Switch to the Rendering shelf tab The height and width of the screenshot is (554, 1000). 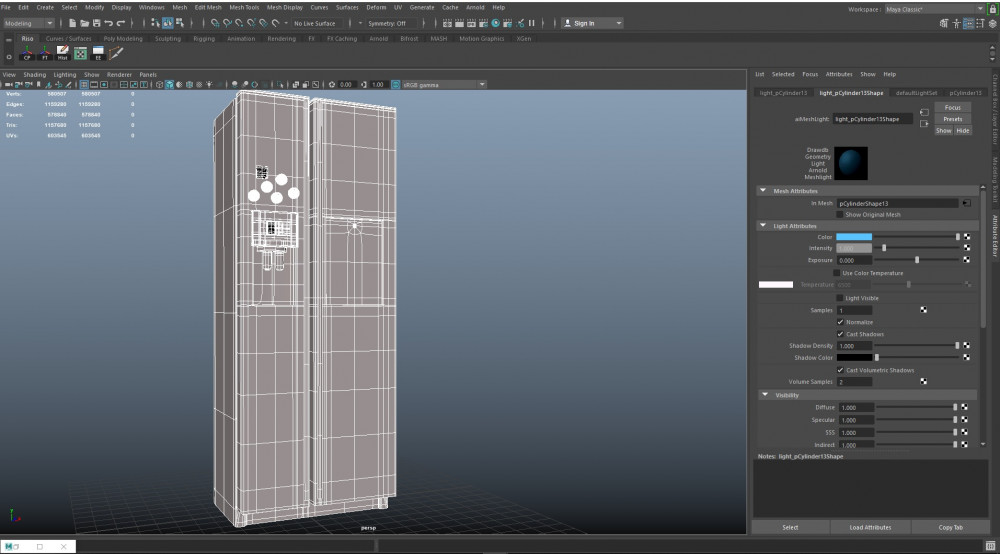[281, 39]
